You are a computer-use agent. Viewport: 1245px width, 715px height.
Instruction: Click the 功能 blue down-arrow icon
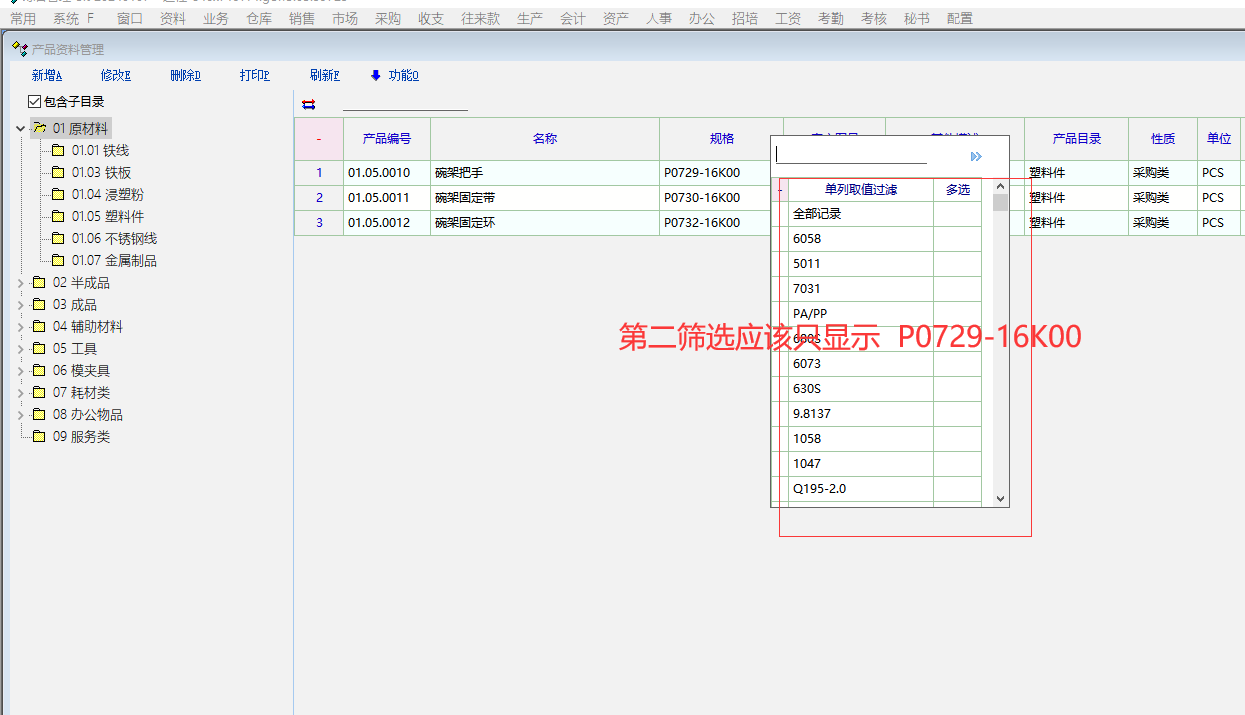[x=376, y=75]
